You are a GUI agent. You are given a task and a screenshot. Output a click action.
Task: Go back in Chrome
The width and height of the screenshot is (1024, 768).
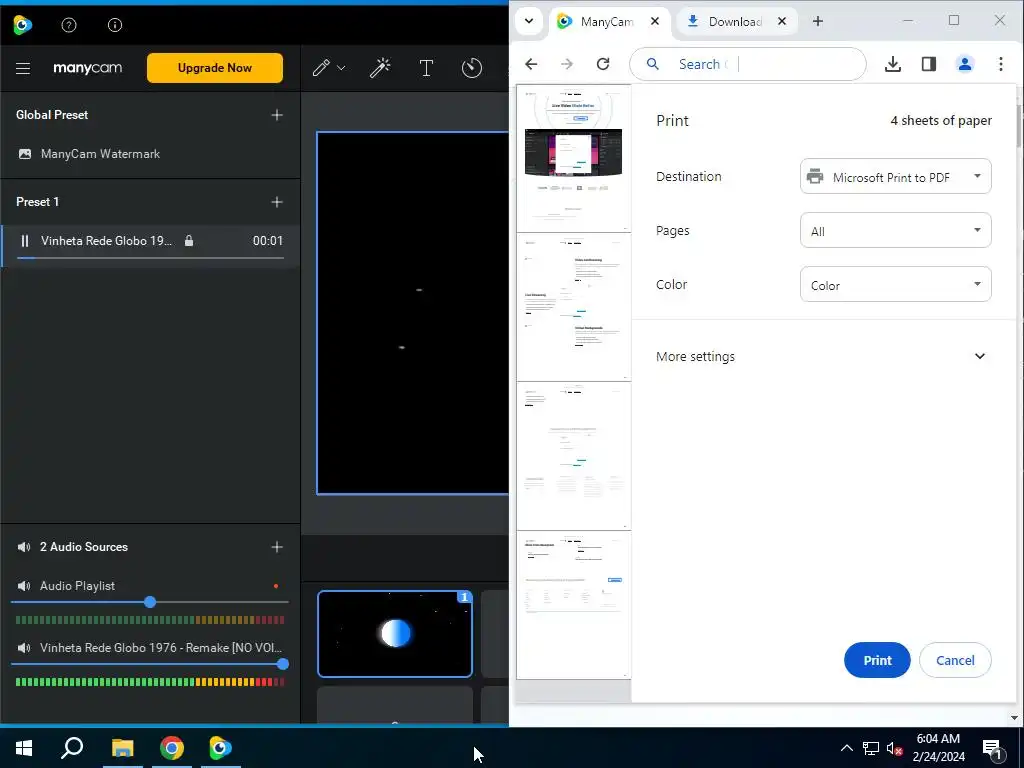coord(531,64)
